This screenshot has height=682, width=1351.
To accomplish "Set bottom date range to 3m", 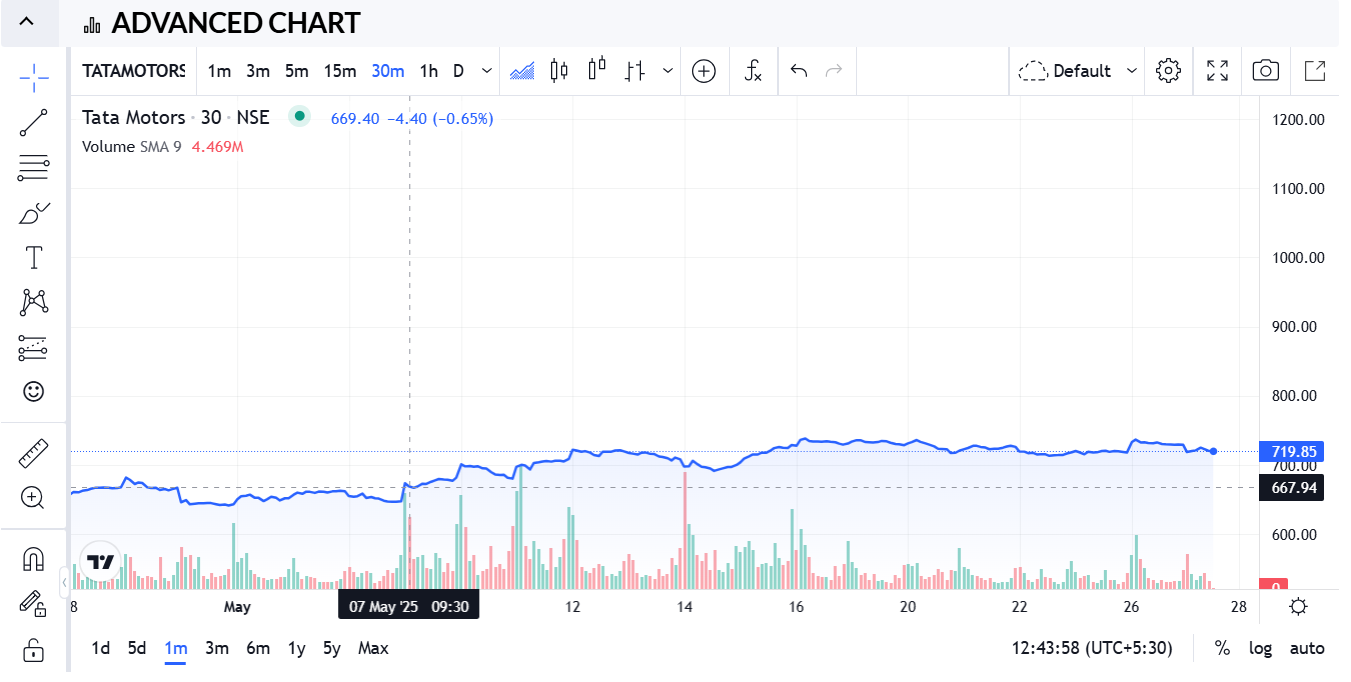I will 217,648.
